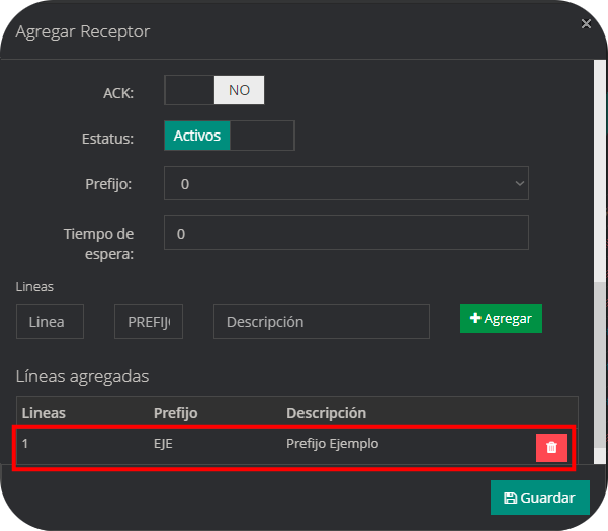
Task: Close the Agregar Receptor dialog
Action: click(584, 21)
